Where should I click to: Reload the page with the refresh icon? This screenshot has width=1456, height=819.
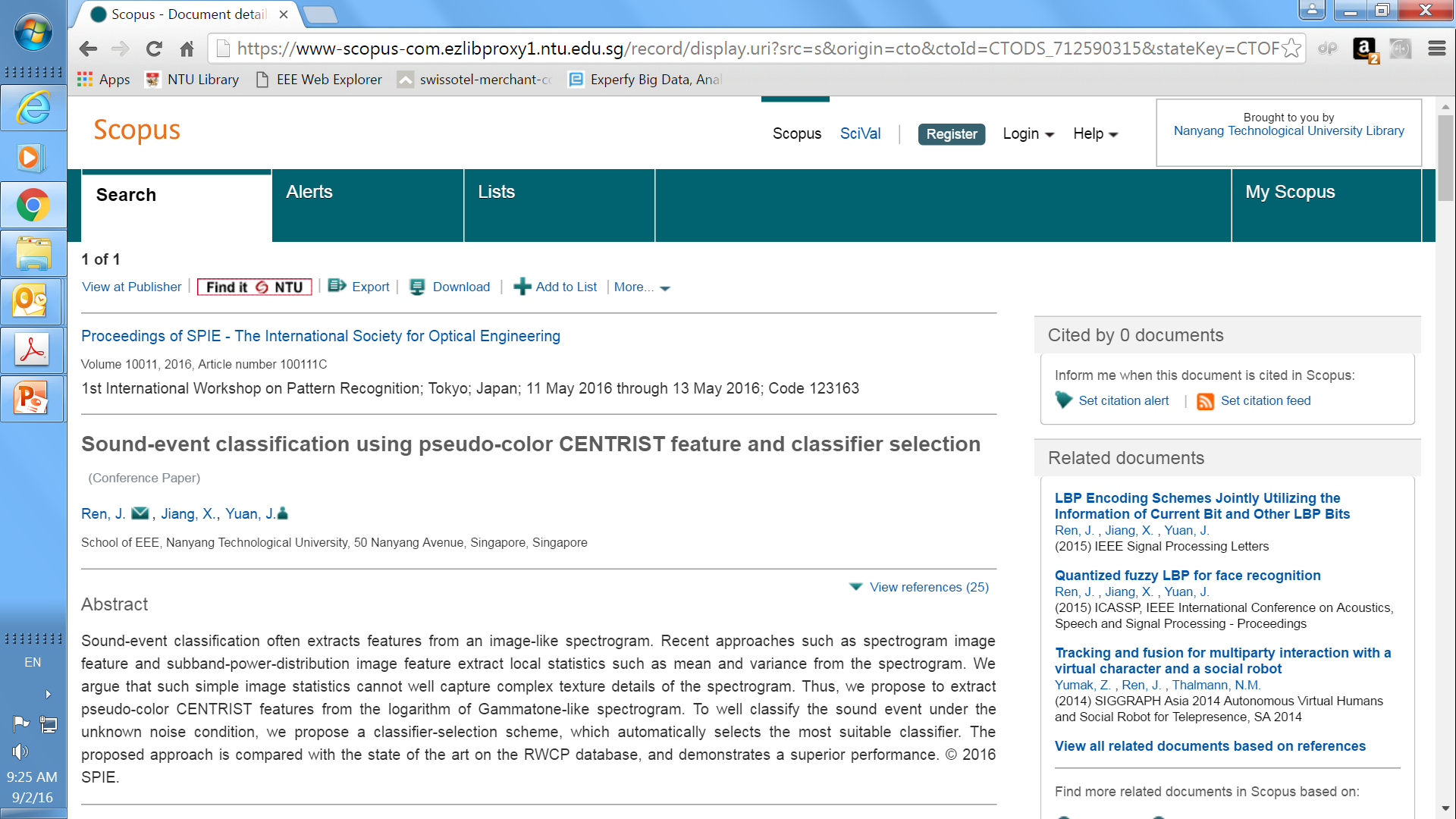(154, 49)
